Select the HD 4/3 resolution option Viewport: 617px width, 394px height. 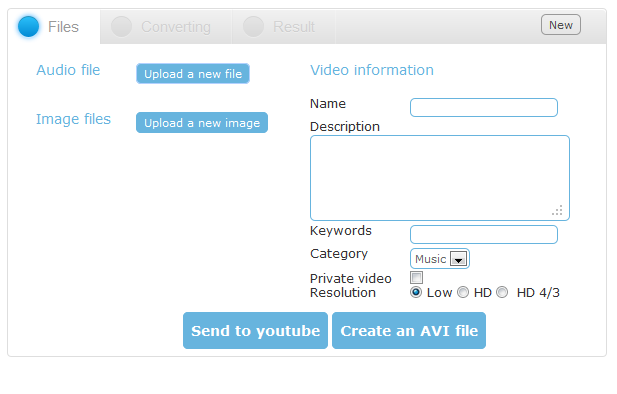502,292
